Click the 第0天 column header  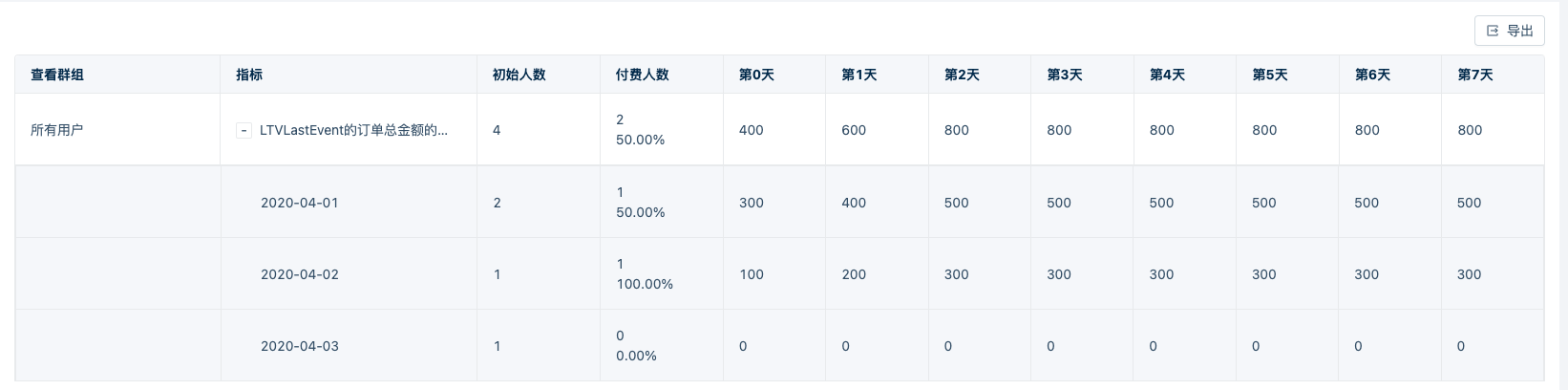click(x=756, y=75)
